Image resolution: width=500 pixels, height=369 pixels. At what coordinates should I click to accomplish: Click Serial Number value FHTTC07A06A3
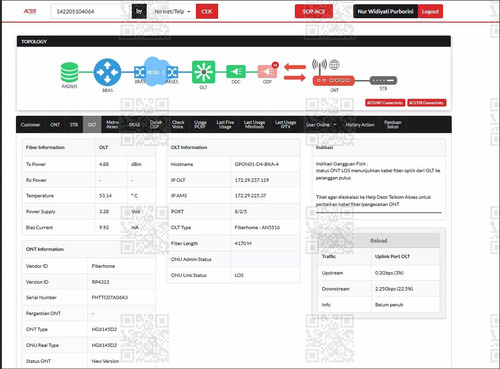[x=110, y=297]
